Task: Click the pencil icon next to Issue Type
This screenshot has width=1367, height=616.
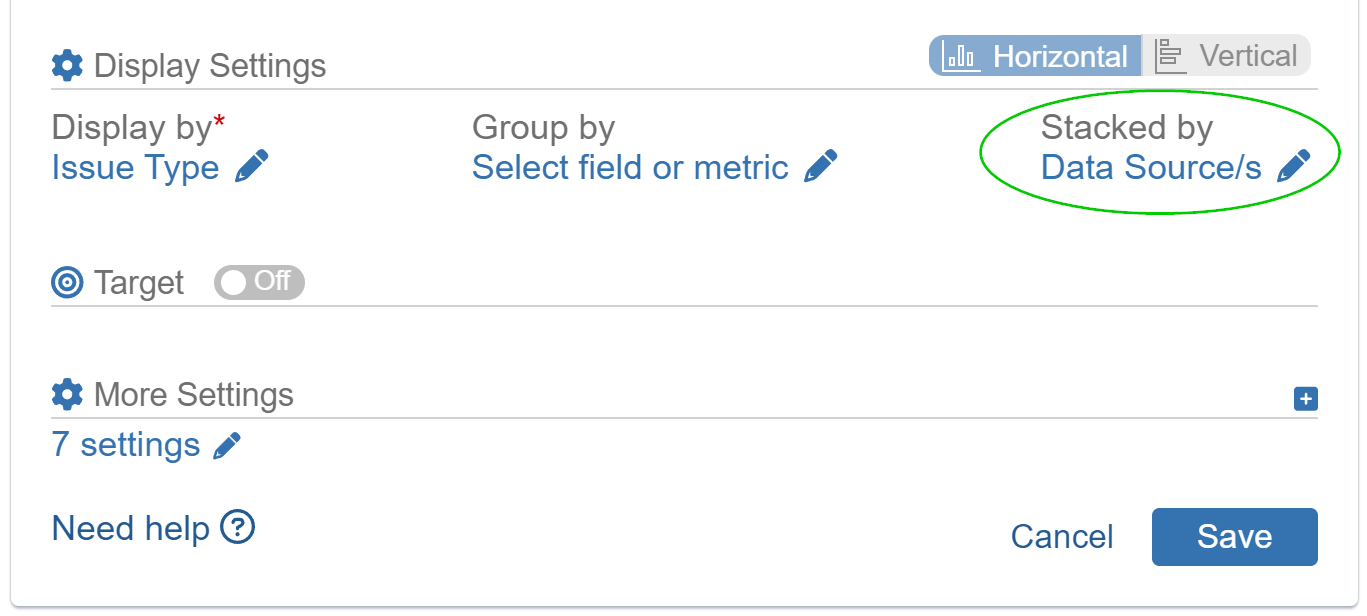Action: tap(254, 167)
